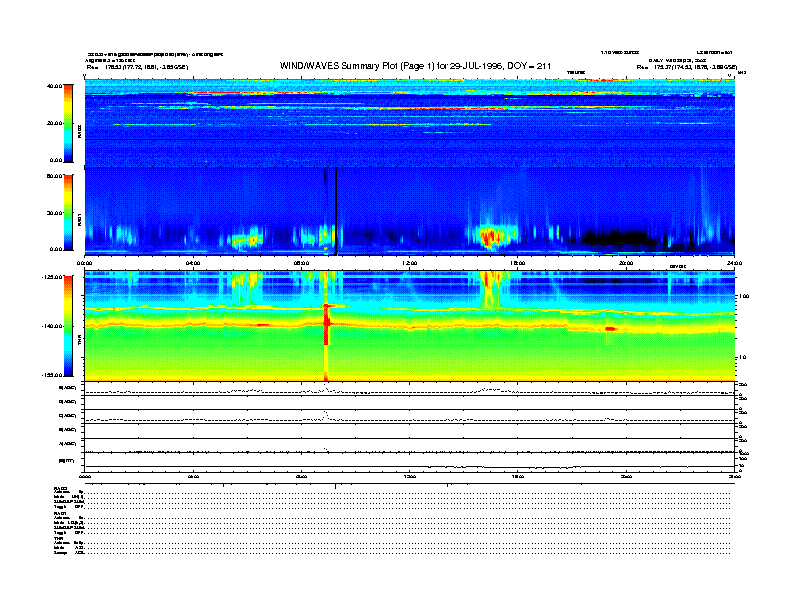The image size is (792, 612).
Task: Click the 12:00 tick label below RAD1 spectrogram
Action: click(x=410, y=263)
